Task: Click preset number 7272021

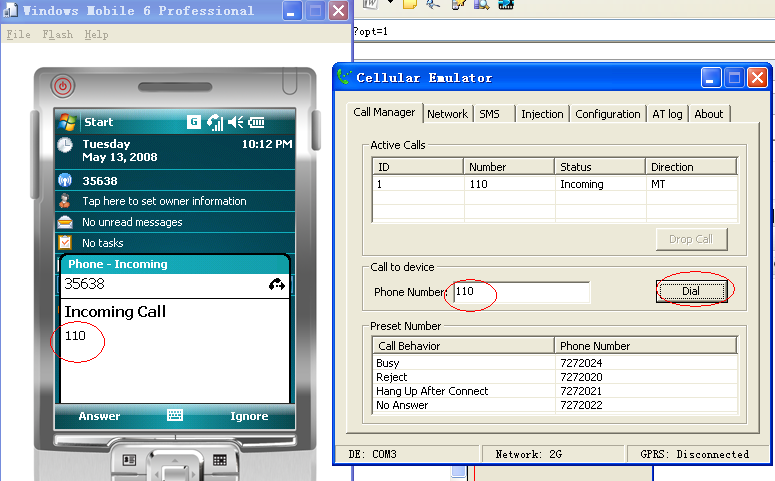Action: 581,391
